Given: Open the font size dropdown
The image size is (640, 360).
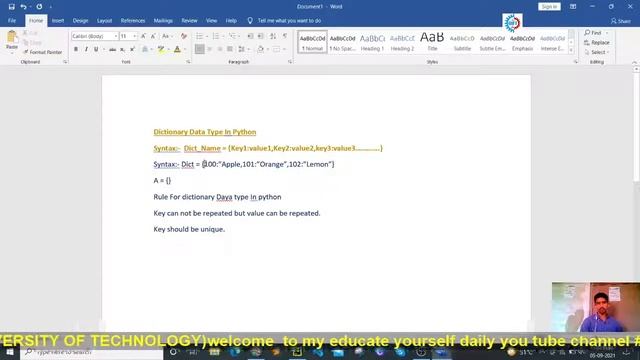Looking at the screenshot, I should coord(135,36).
